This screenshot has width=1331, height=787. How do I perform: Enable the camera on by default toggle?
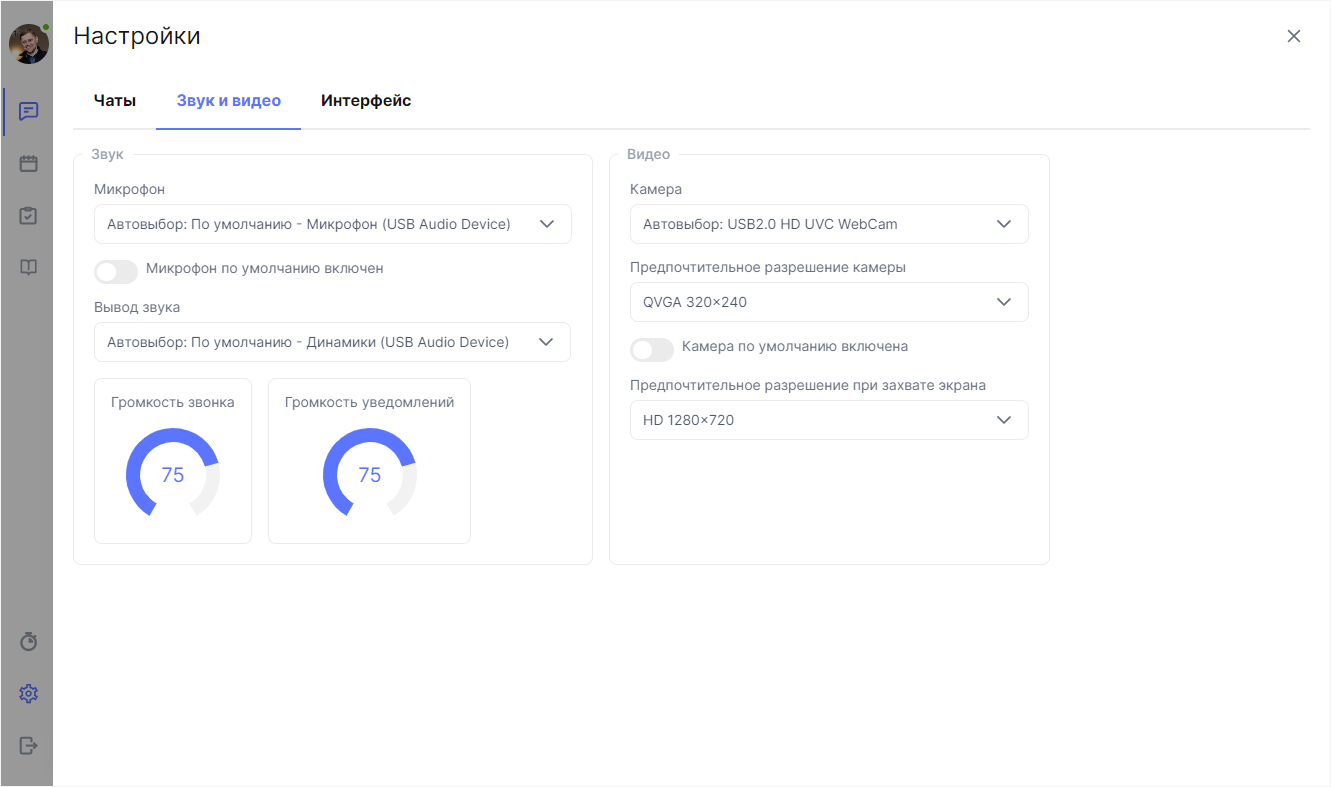pos(652,349)
